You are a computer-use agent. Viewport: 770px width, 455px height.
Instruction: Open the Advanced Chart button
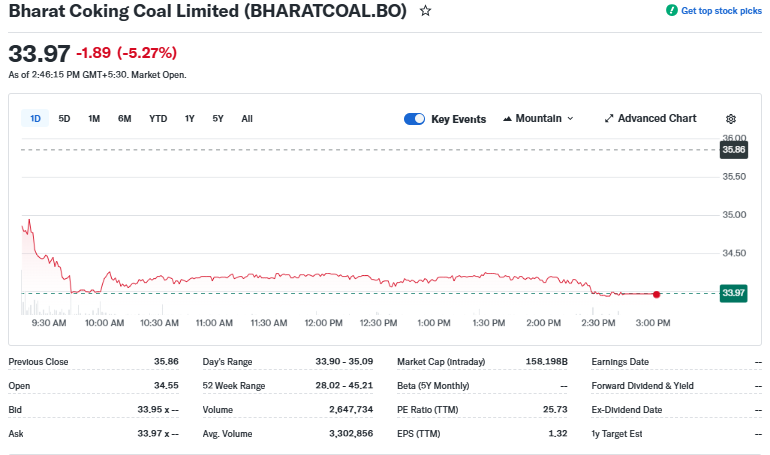(650, 118)
